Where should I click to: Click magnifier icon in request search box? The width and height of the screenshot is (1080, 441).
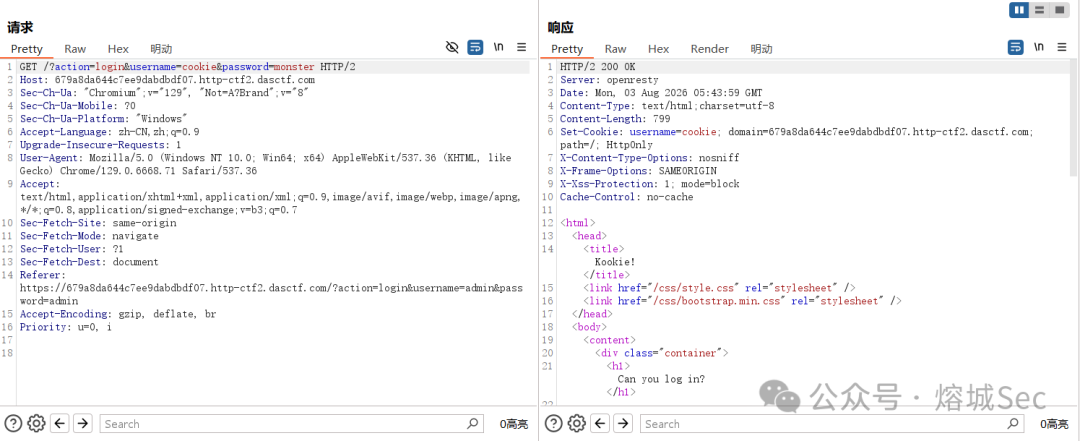pyautogui.click(x=472, y=423)
